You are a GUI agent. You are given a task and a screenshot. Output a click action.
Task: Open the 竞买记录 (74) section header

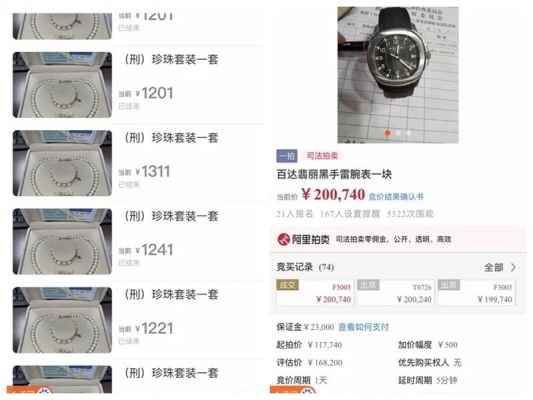tap(305, 267)
